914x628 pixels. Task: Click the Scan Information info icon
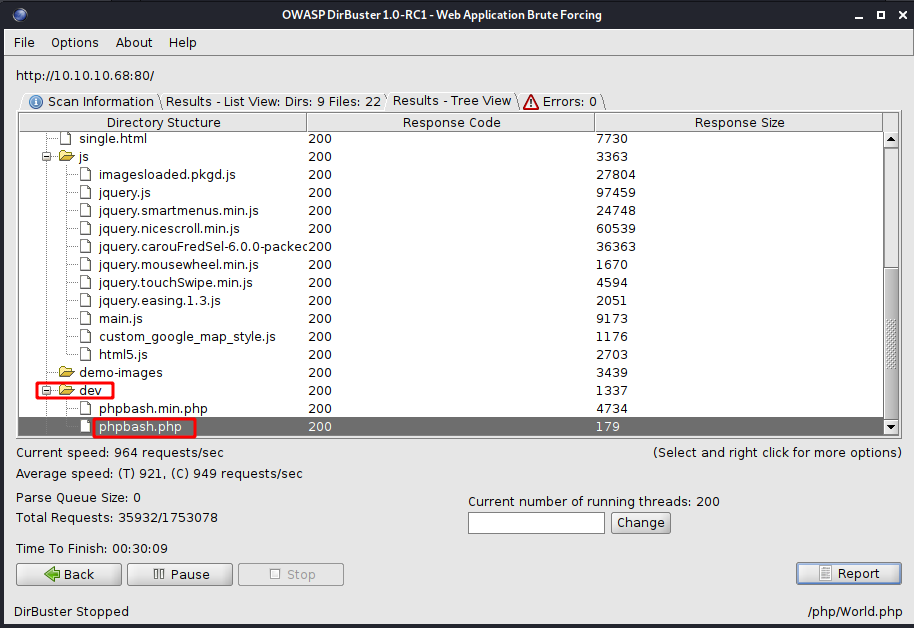click(x=36, y=102)
